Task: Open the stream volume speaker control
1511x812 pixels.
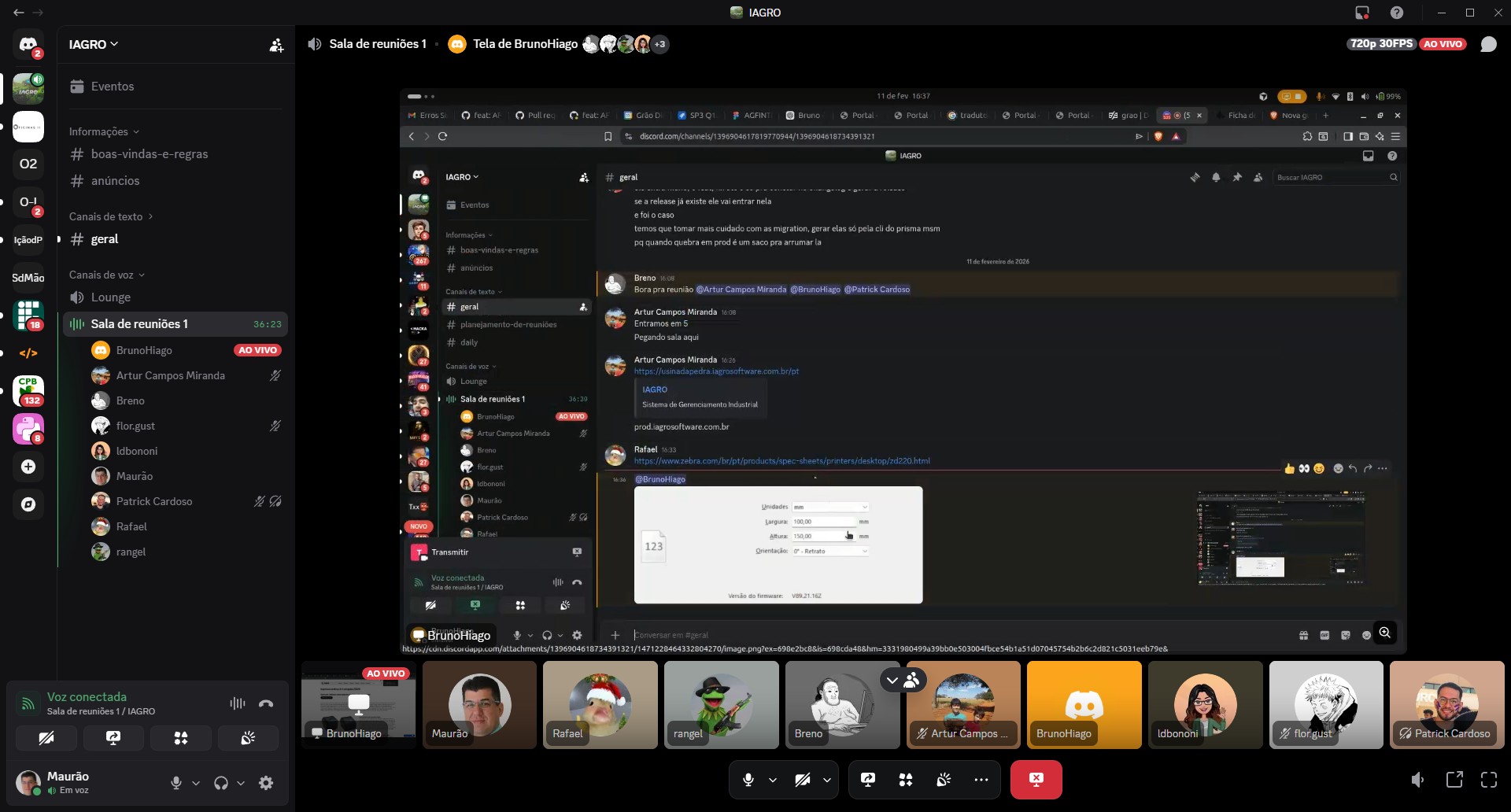Action: [1417, 779]
